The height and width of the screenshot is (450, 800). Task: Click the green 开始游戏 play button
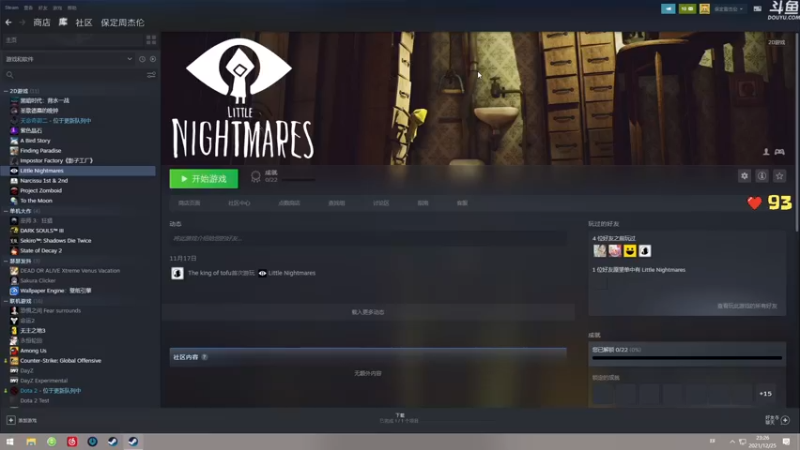204,179
